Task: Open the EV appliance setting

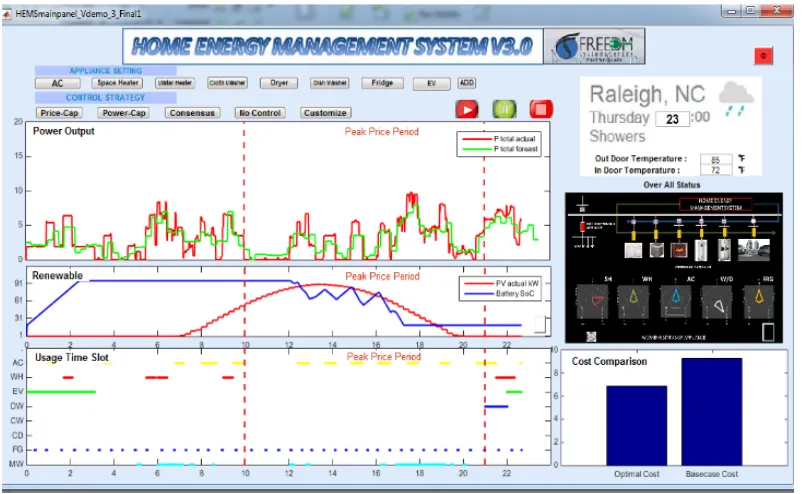Action: 432,83
